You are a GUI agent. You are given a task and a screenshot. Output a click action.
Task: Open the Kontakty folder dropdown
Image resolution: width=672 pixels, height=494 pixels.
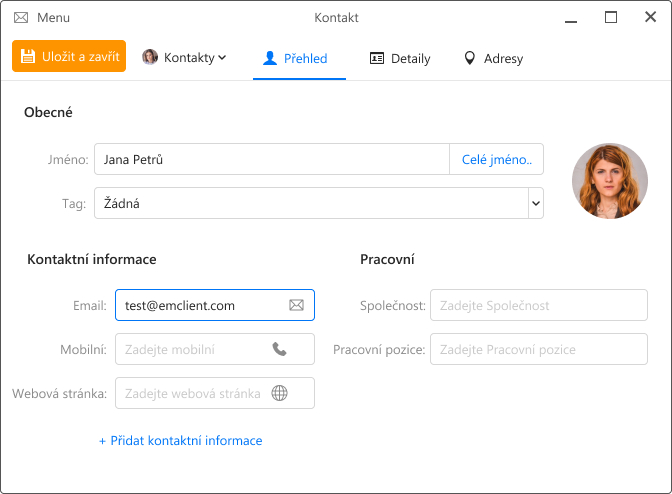(184, 57)
